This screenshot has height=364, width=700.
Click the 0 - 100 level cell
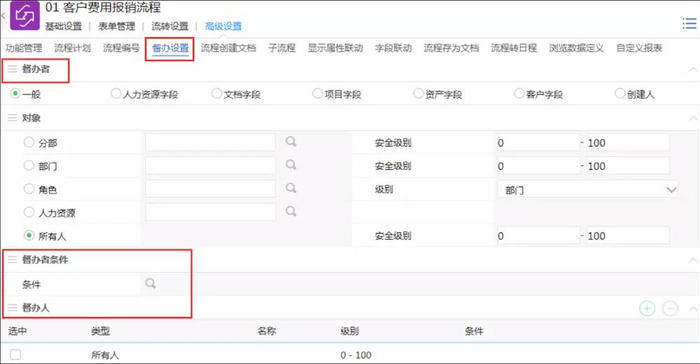point(356,355)
